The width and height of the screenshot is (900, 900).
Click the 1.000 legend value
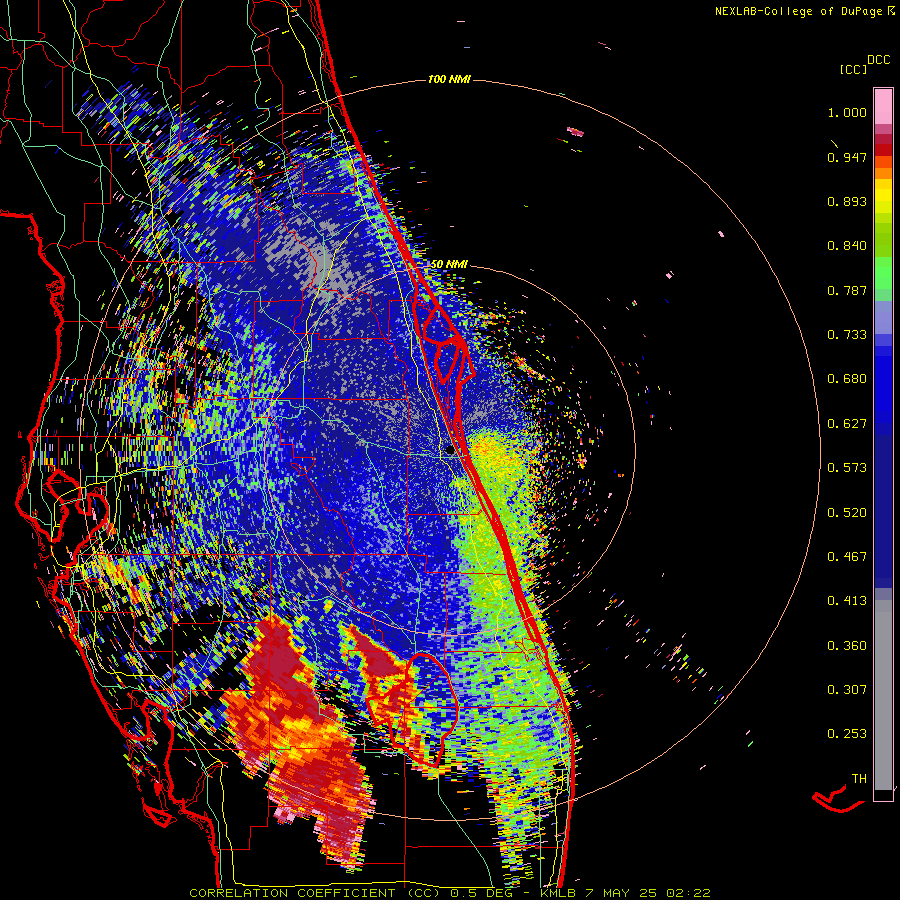[x=847, y=112]
